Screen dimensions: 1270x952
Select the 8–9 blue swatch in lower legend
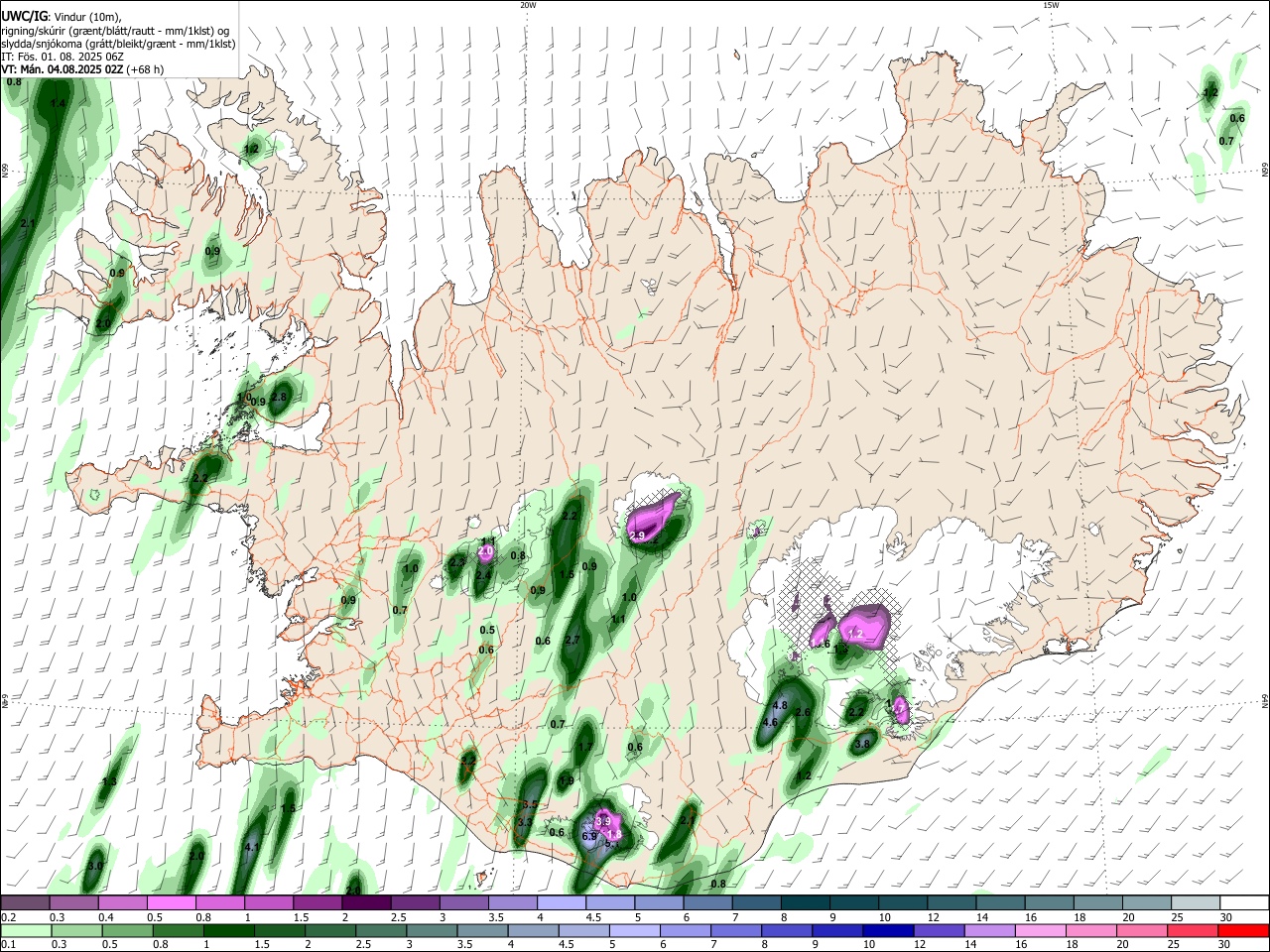[x=787, y=931]
